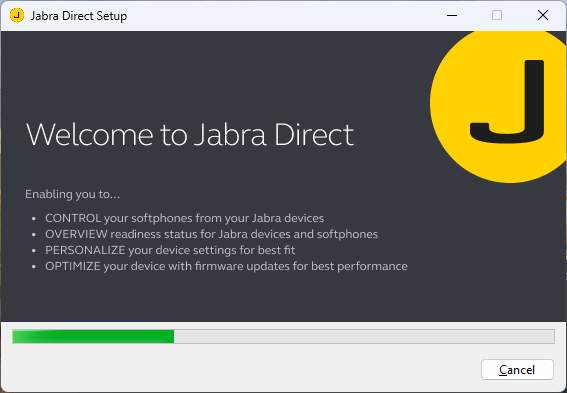Click the small Jabra icon in title bar
This screenshot has width=567, height=393.
[x=17, y=16]
